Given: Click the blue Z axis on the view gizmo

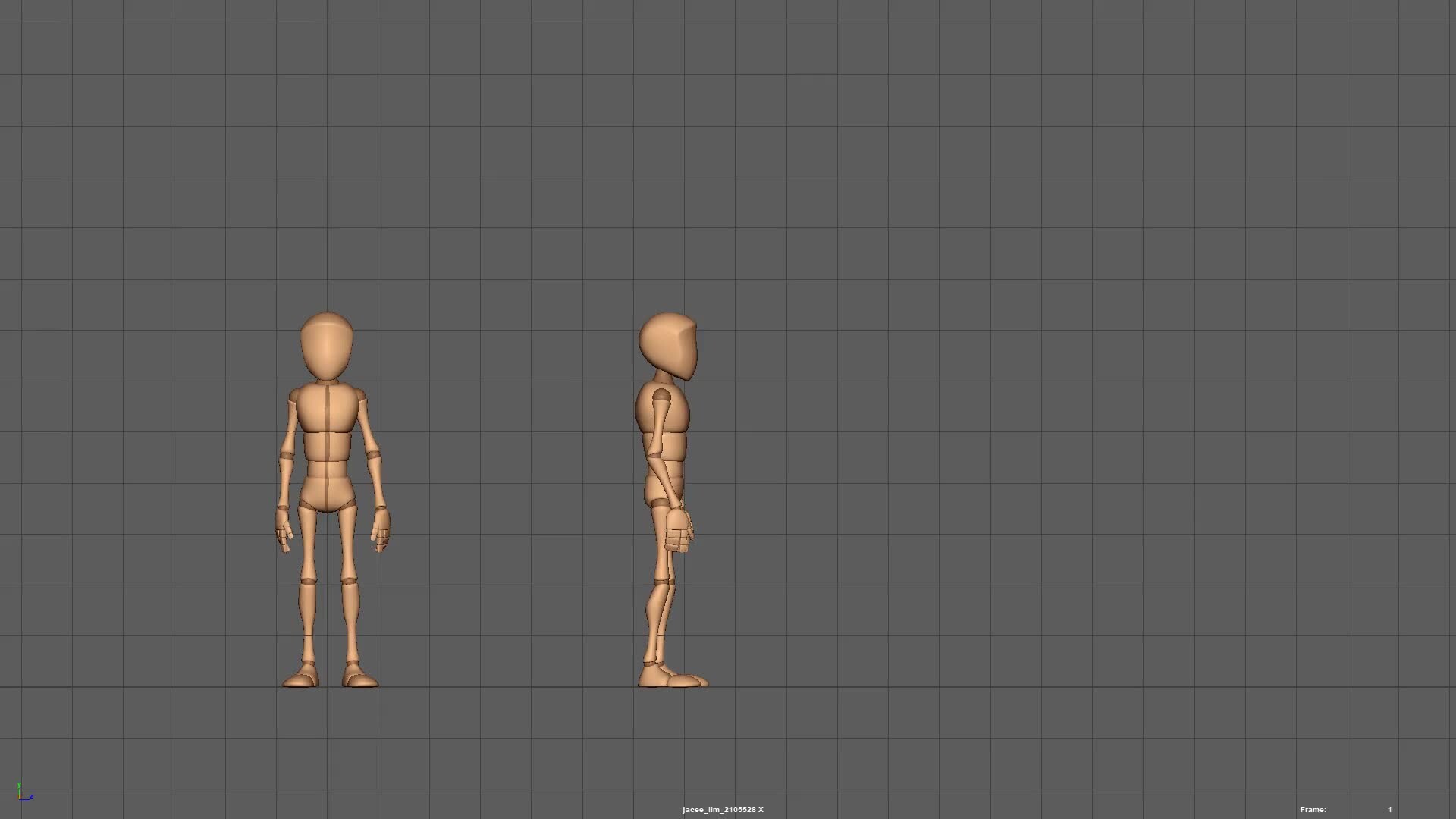Looking at the screenshot, I should (32, 796).
